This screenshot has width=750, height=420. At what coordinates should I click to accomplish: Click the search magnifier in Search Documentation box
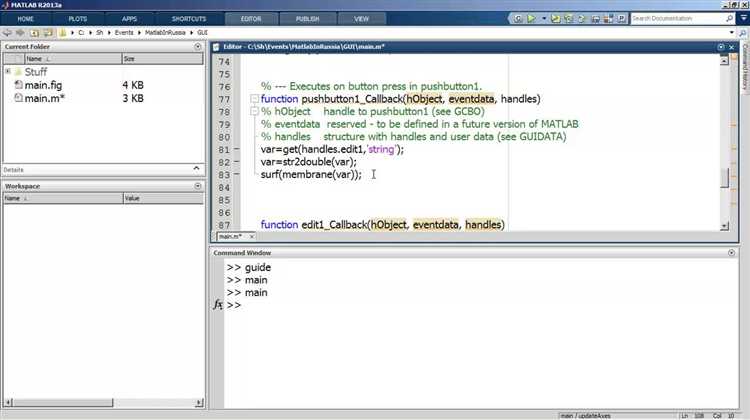[x=729, y=18]
